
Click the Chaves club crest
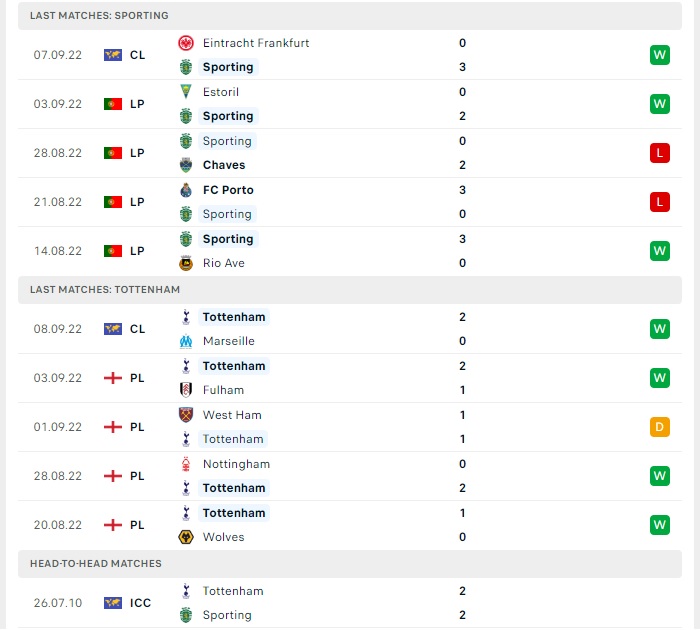(186, 165)
